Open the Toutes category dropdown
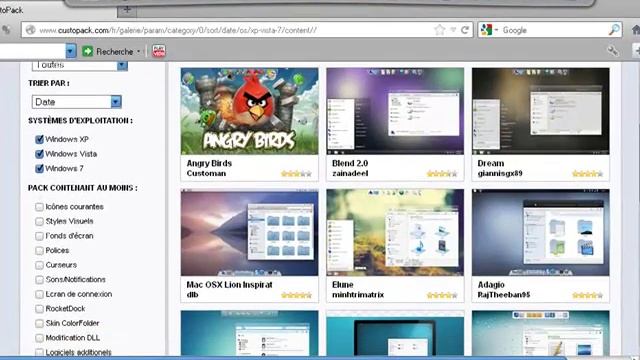The width and height of the screenshot is (640, 360). coord(80,65)
